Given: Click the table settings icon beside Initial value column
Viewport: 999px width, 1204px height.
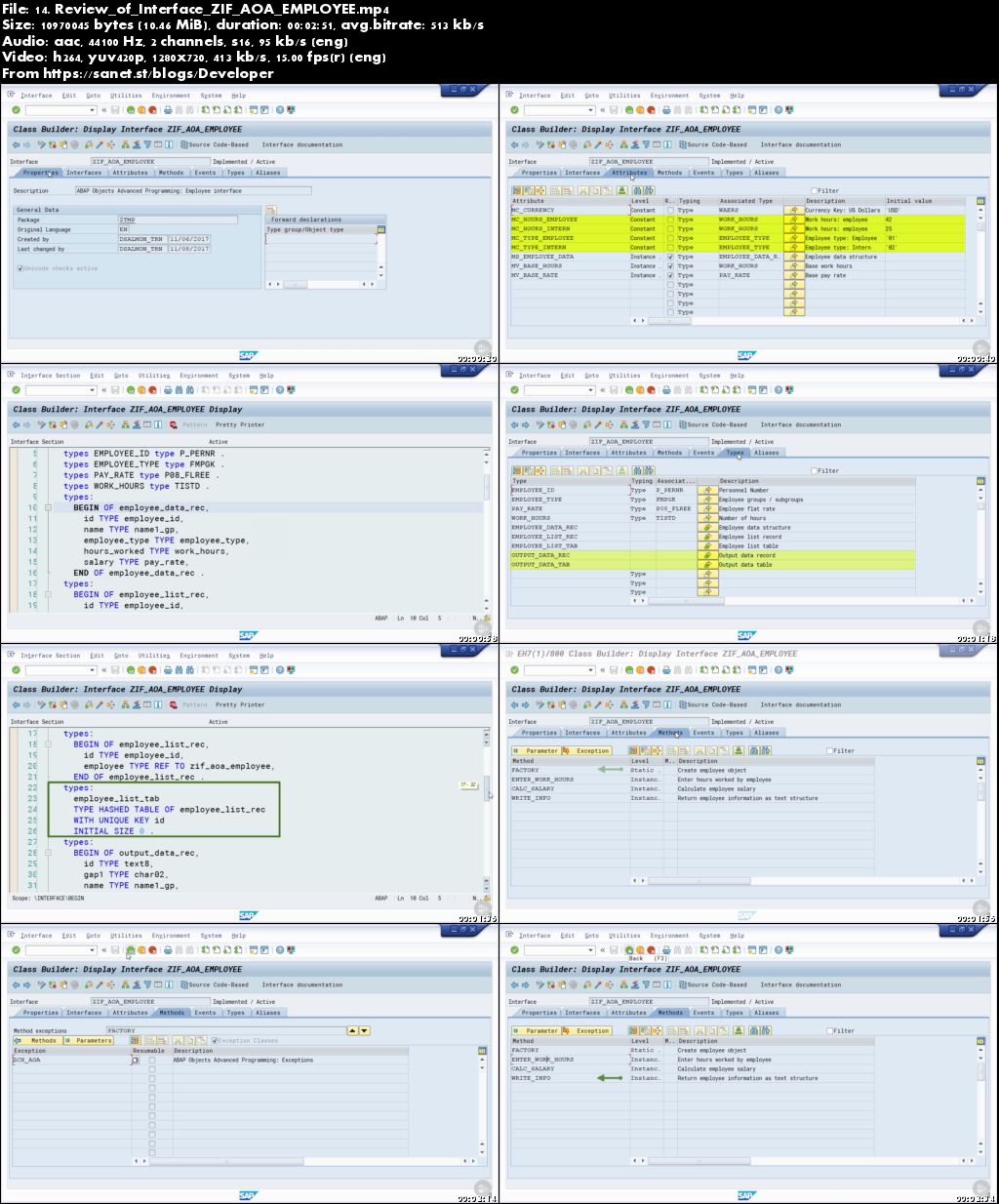Looking at the screenshot, I should point(980,201).
